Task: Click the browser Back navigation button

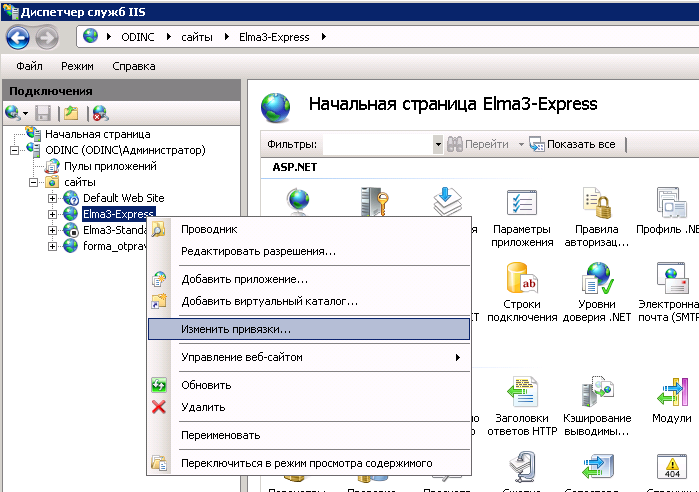Action: click(x=19, y=37)
